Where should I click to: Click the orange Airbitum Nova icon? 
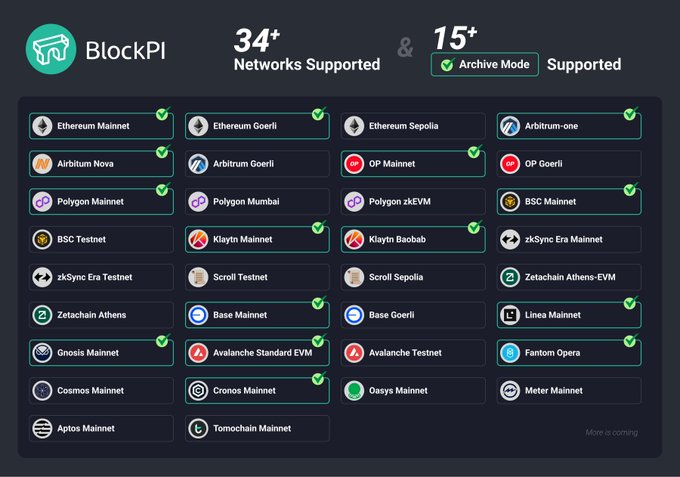[42, 164]
